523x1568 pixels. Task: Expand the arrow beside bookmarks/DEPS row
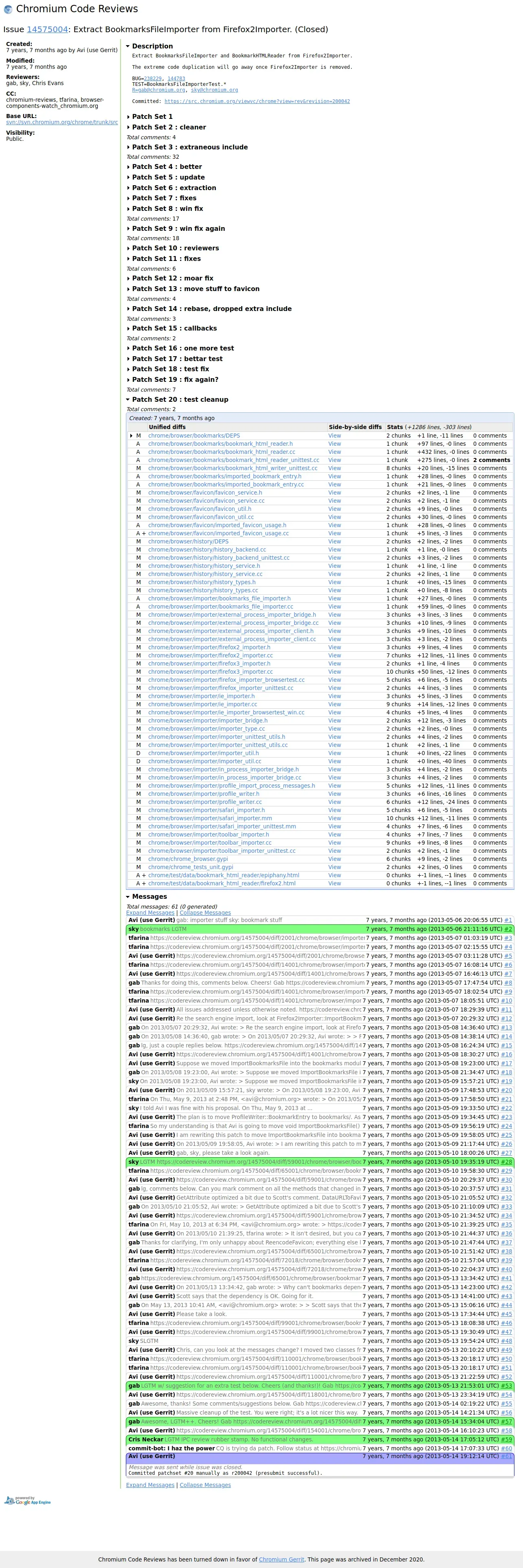[x=131, y=436]
